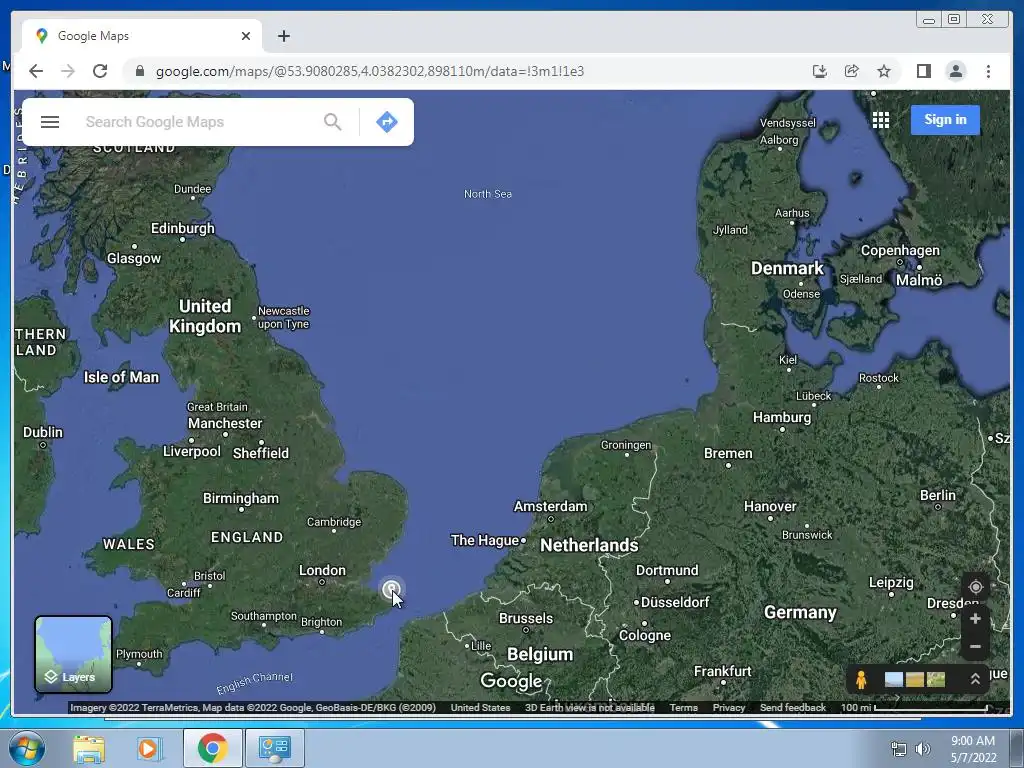Click the Amsterdam map label

550,506
